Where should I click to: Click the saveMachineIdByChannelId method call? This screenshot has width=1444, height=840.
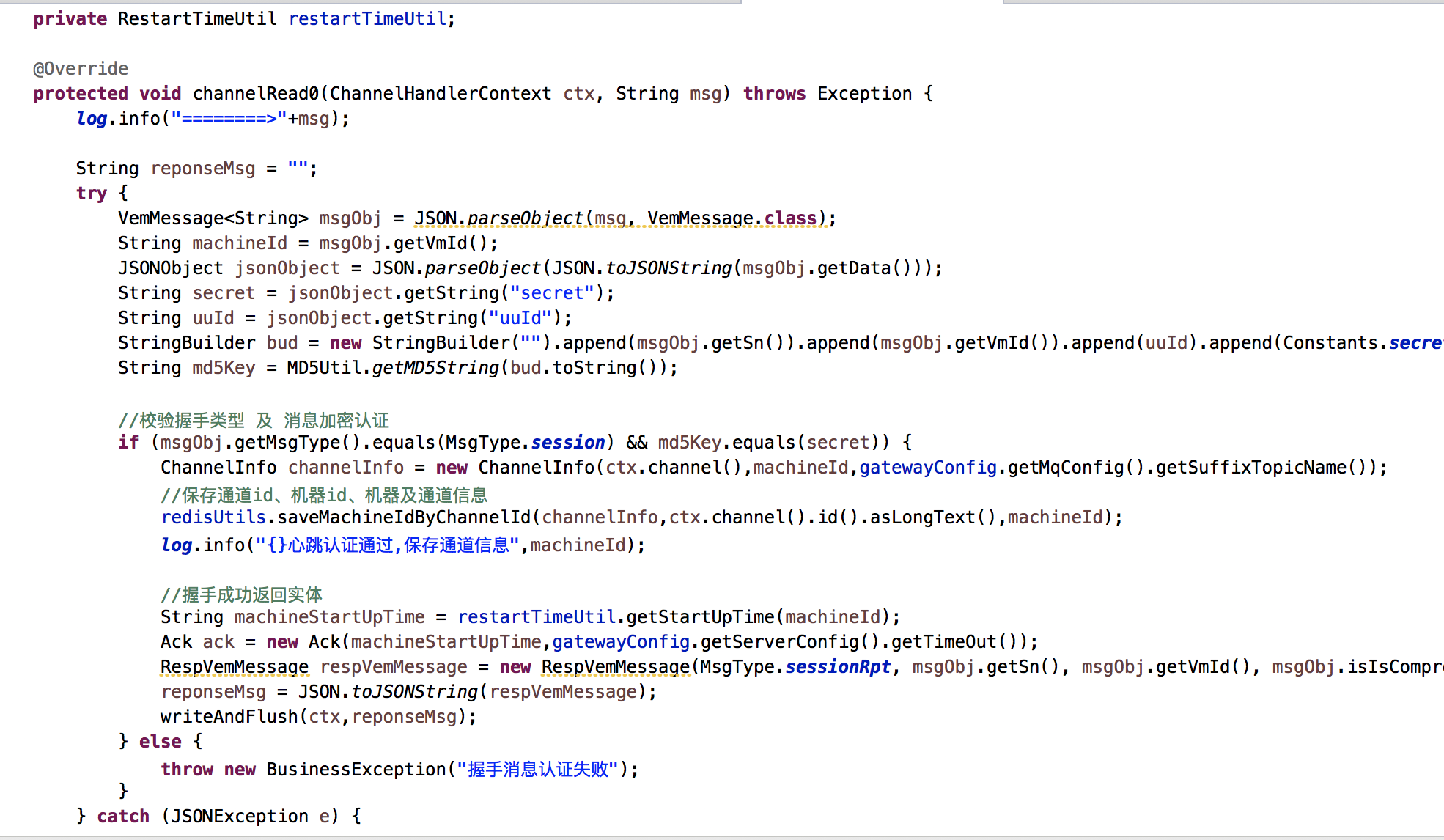click(x=404, y=517)
